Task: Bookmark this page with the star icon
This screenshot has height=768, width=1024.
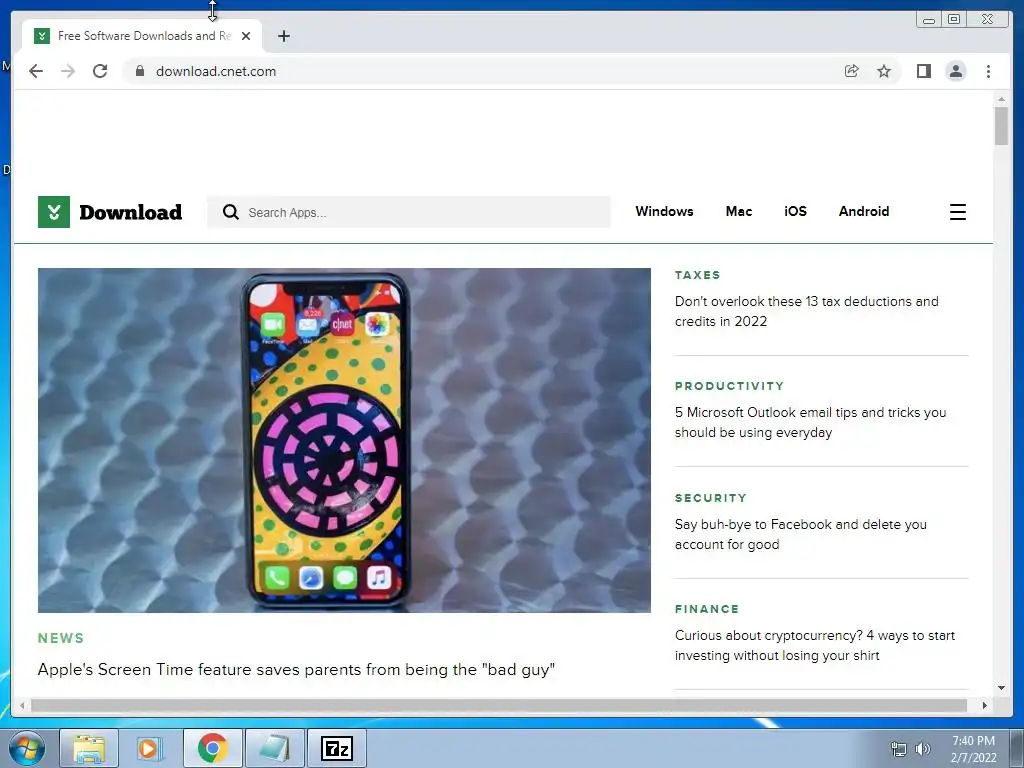Action: click(x=884, y=71)
